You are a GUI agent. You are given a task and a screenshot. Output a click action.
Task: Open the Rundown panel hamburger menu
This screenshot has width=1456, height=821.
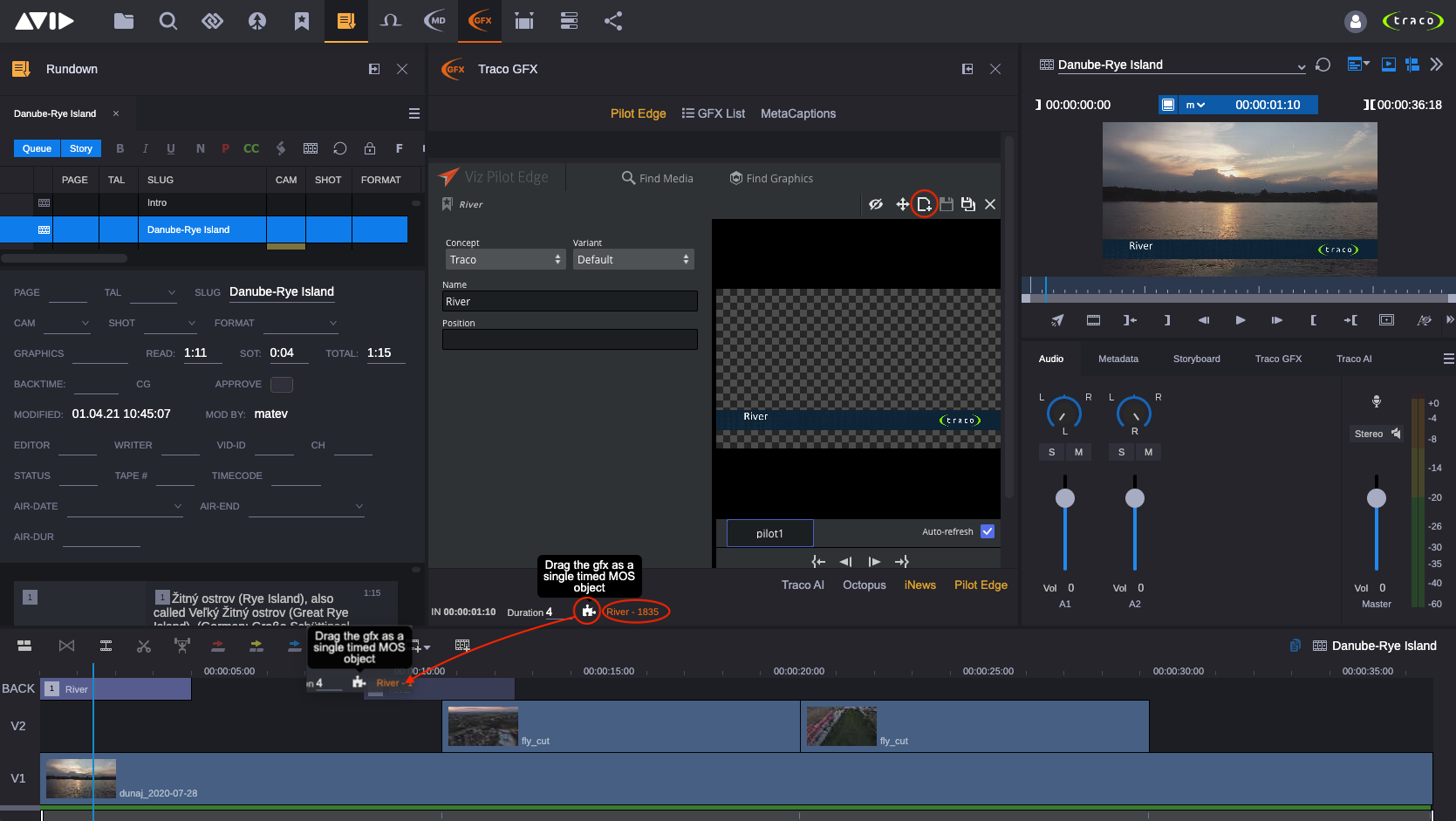(x=414, y=113)
